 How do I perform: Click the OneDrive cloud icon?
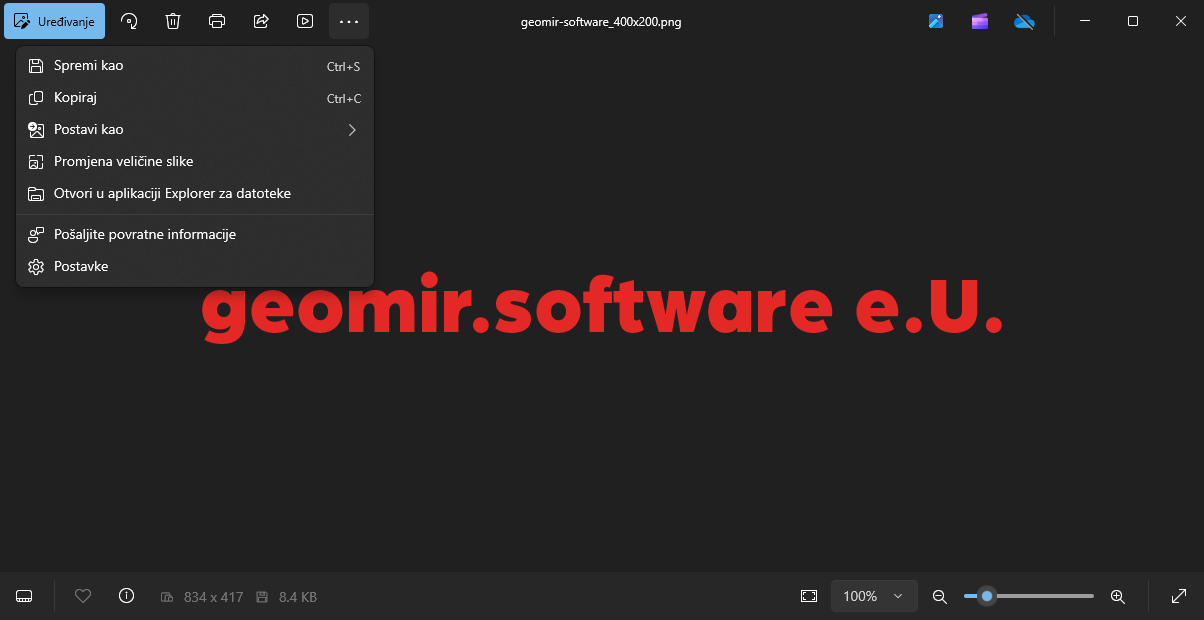pos(1024,21)
